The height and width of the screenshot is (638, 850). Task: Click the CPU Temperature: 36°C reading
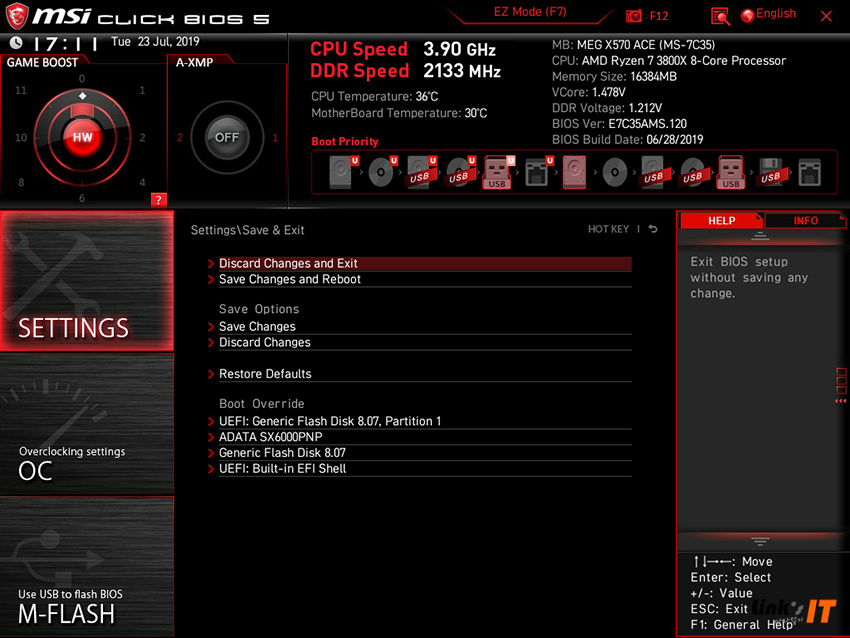(375, 96)
